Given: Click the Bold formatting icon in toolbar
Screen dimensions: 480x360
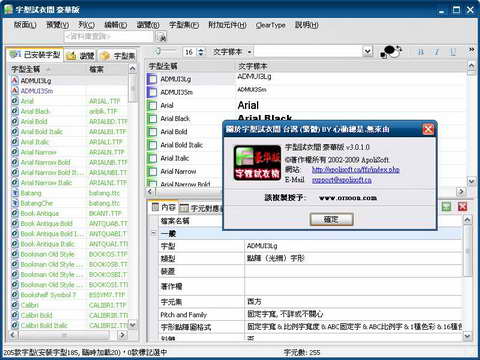Looking at the screenshot, I should (x=421, y=52).
